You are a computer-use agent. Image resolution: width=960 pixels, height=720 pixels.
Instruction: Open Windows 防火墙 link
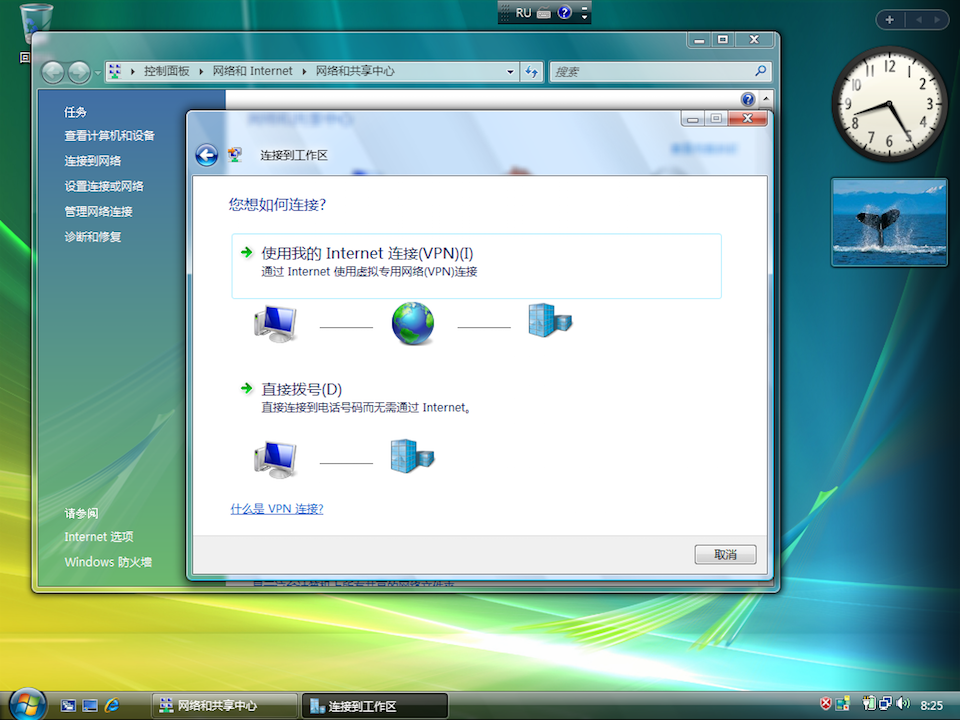pos(108,562)
